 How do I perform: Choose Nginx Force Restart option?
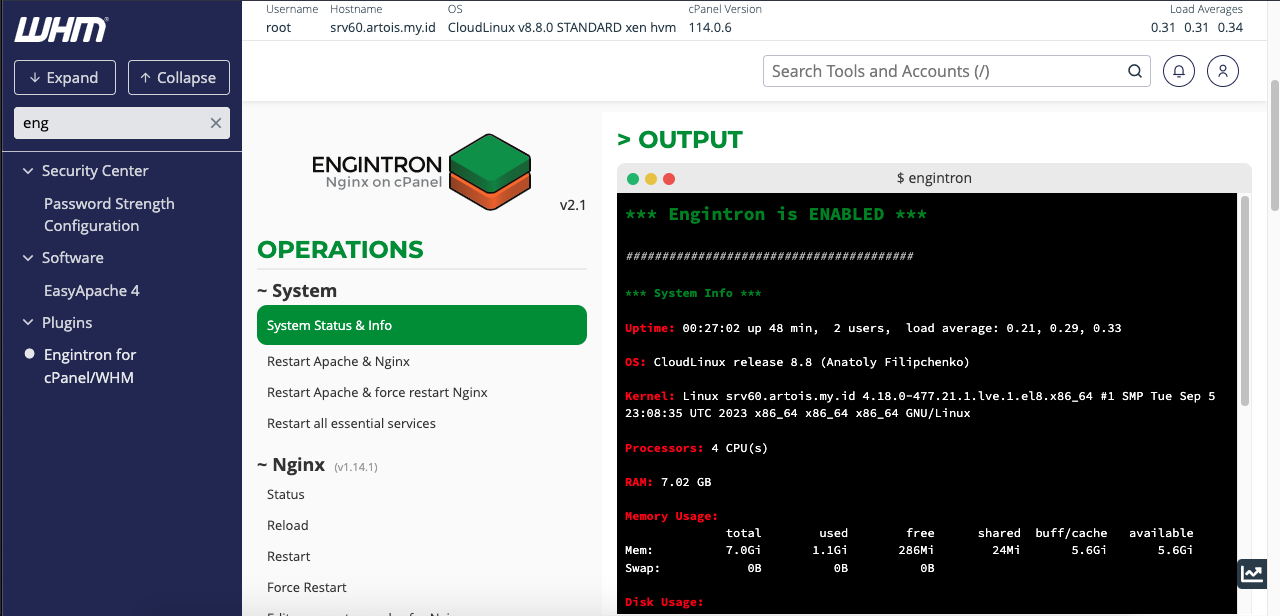[307, 587]
